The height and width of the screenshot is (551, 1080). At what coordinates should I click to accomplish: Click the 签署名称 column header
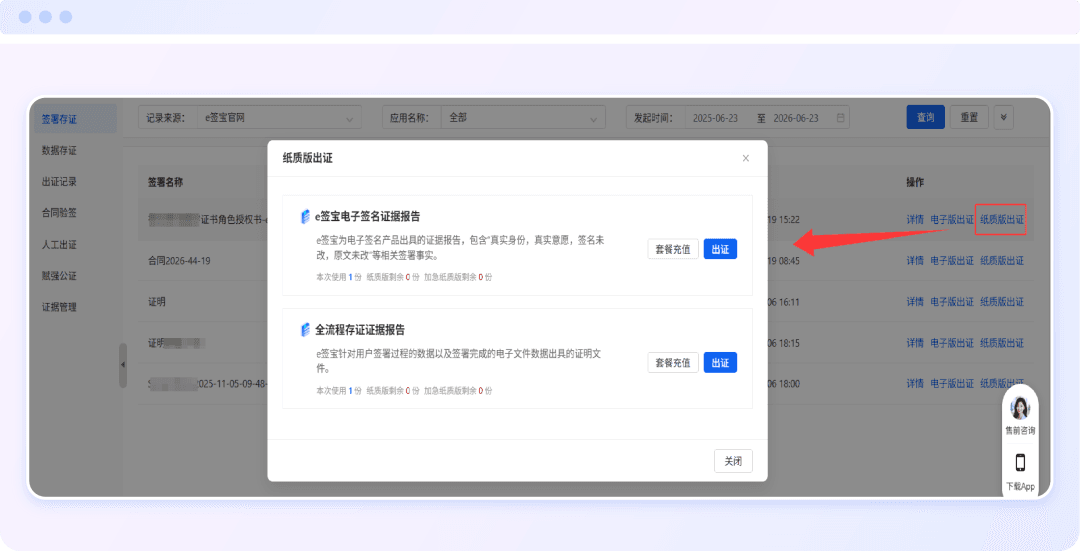(x=165, y=183)
